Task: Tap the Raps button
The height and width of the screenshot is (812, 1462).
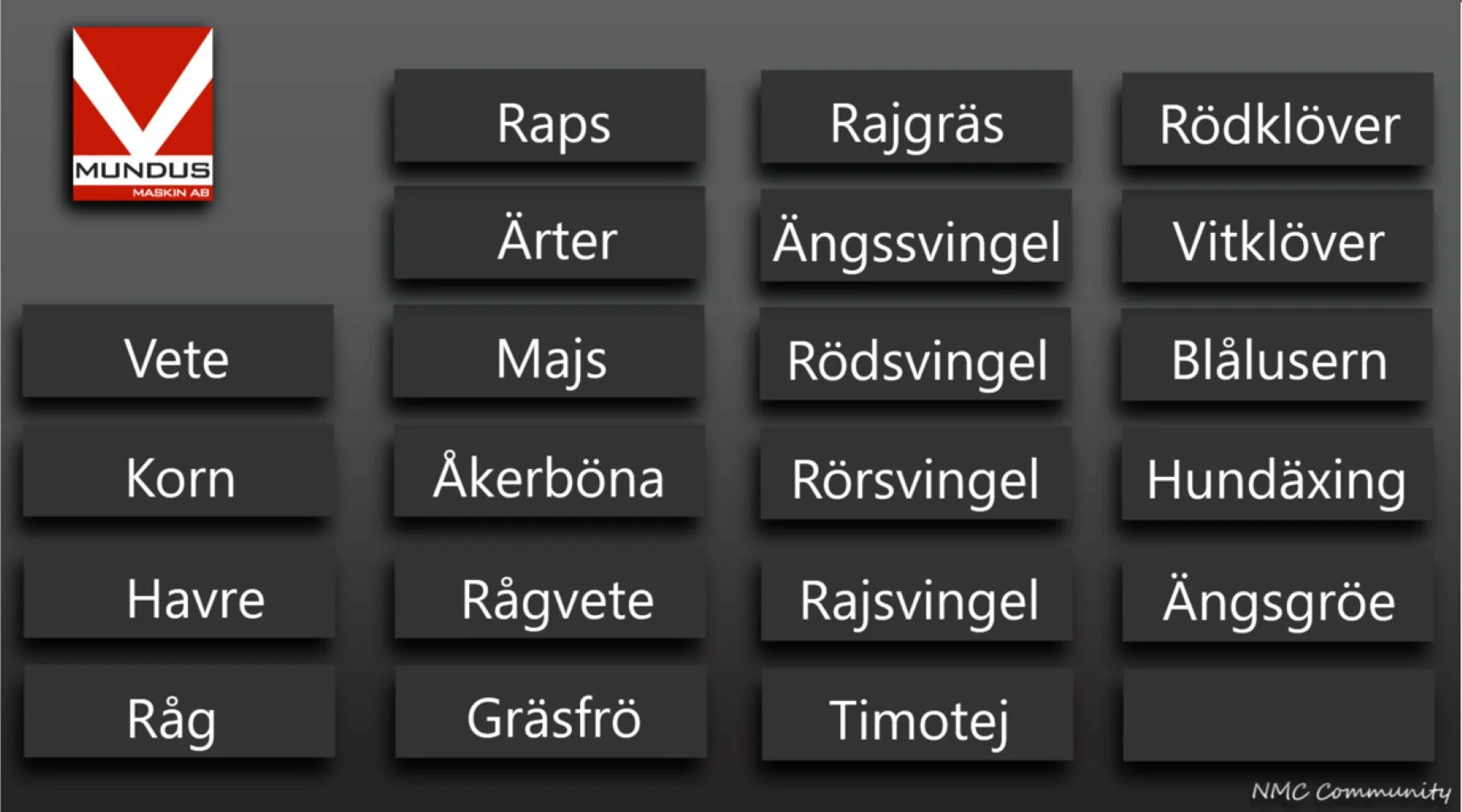Action: (x=549, y=116)
